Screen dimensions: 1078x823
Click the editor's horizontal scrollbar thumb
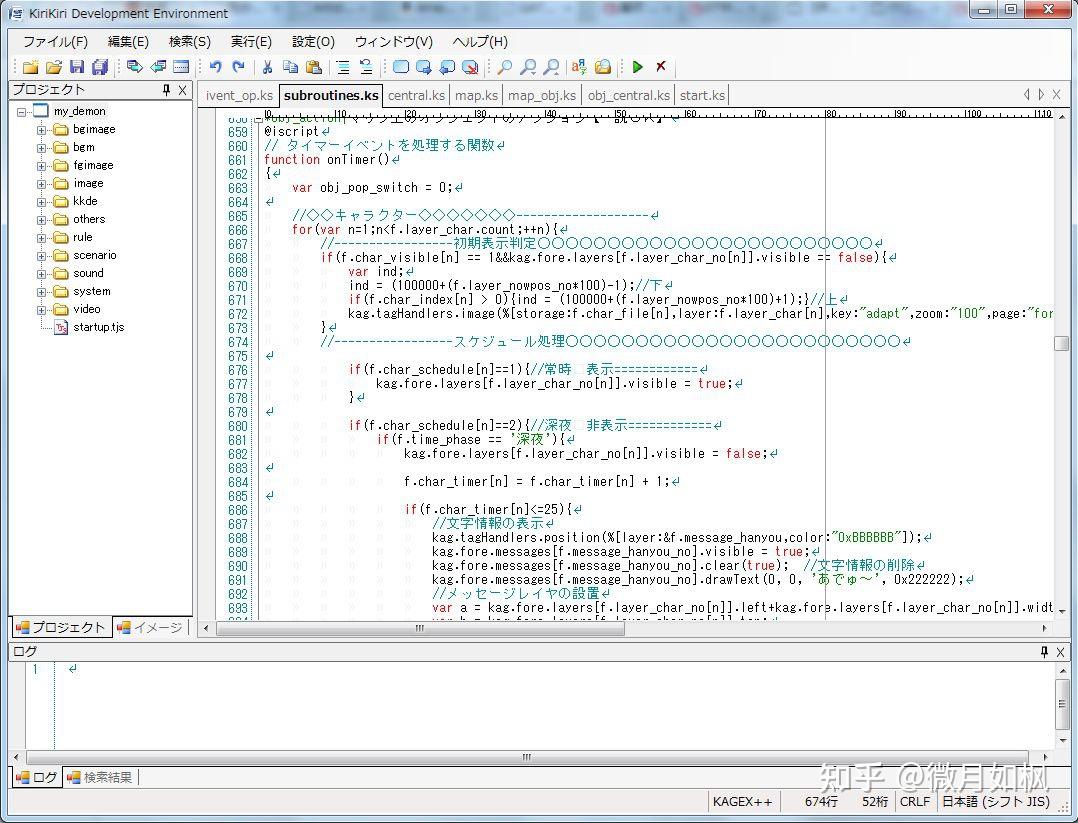[420, 628]
